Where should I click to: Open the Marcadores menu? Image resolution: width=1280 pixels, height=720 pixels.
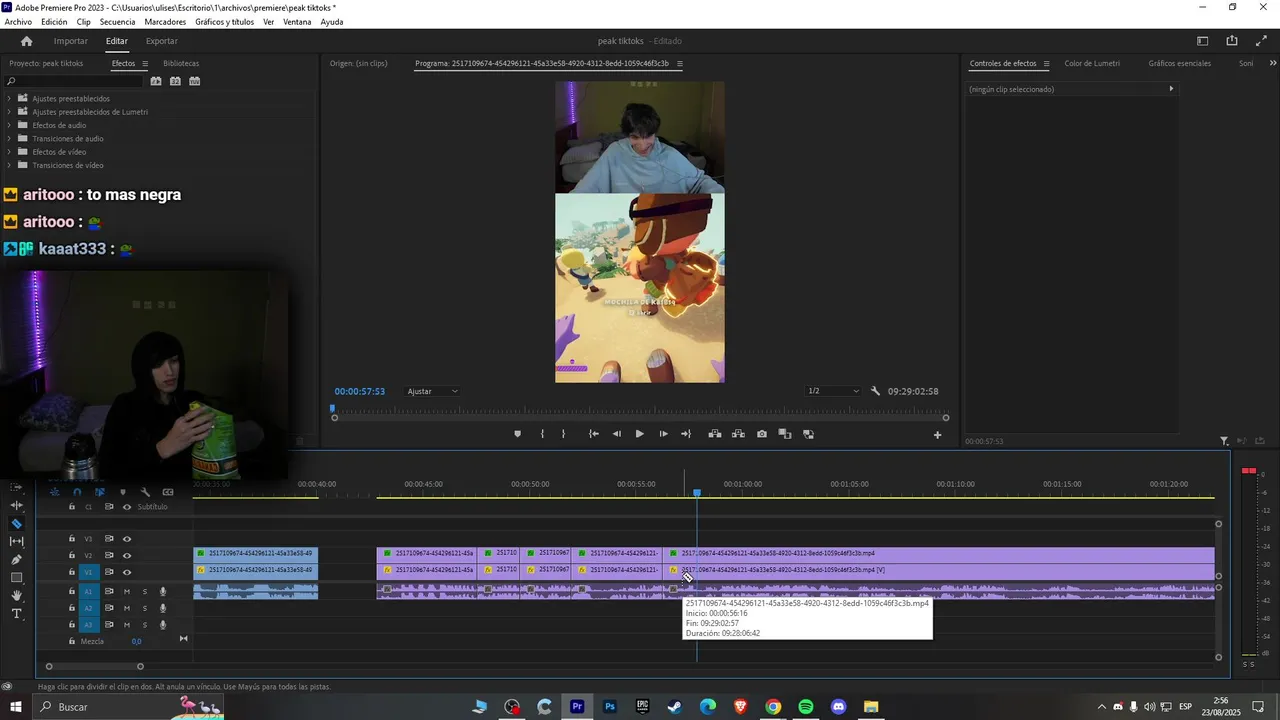click(165, 22)
